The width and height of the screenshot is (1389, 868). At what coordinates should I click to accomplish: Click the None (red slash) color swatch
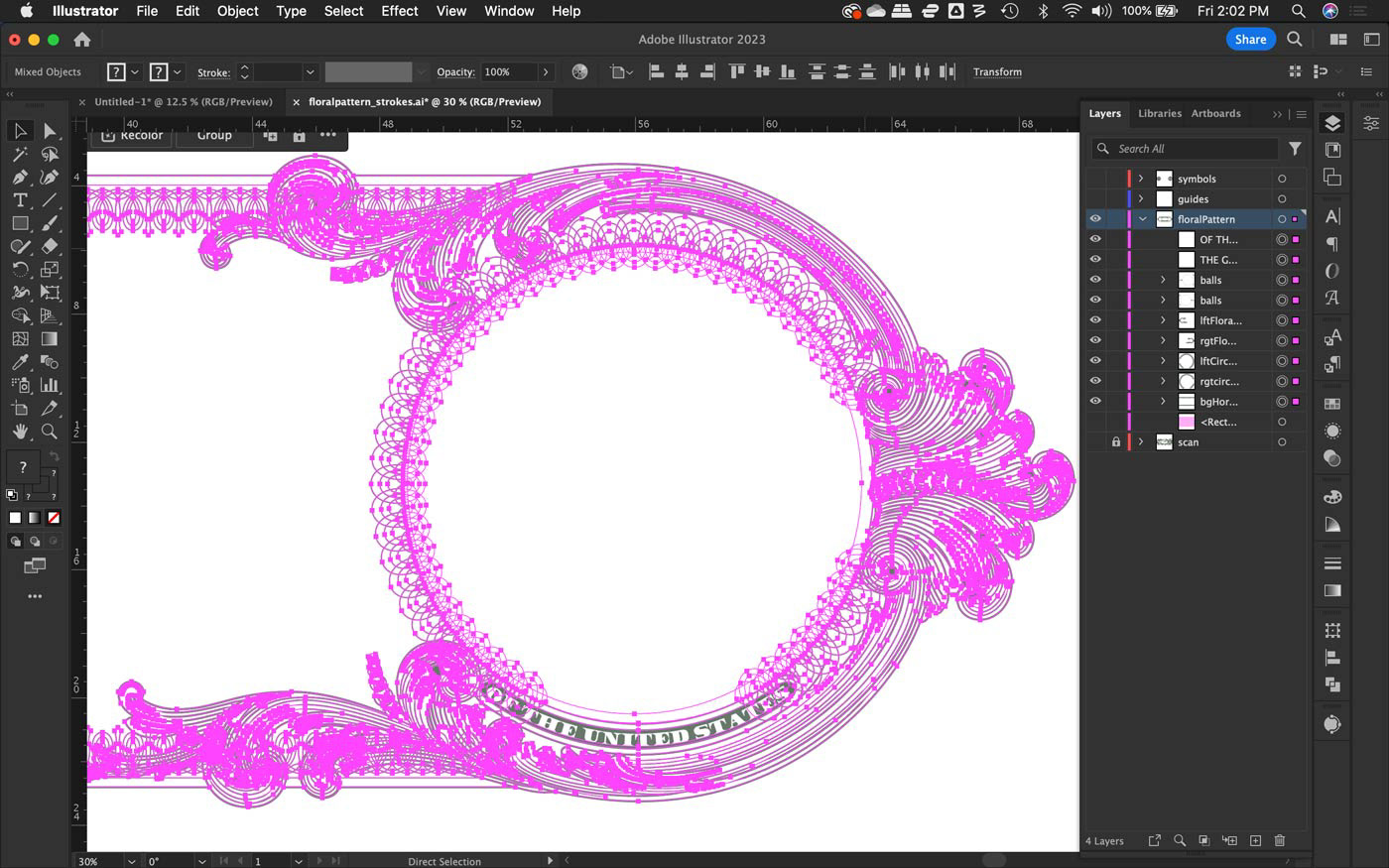(x=54, y=517)
